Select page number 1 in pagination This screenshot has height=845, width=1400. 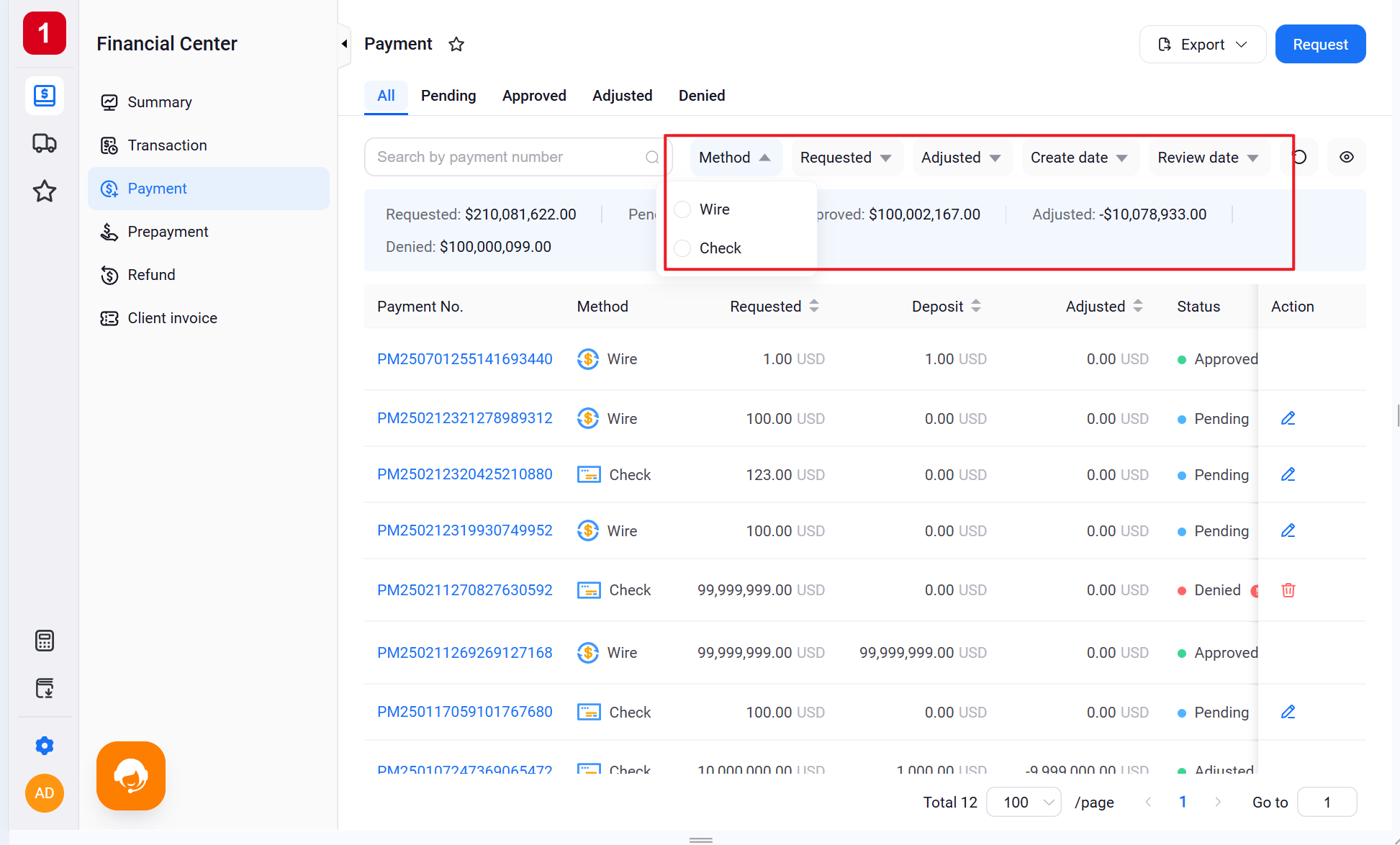[1183, 802]
